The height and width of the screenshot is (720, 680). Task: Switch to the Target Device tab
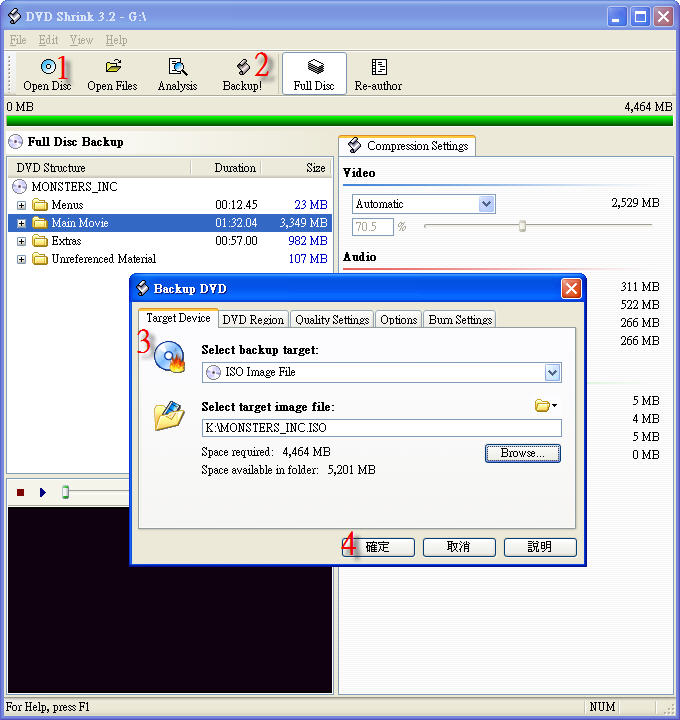[178, 318]
